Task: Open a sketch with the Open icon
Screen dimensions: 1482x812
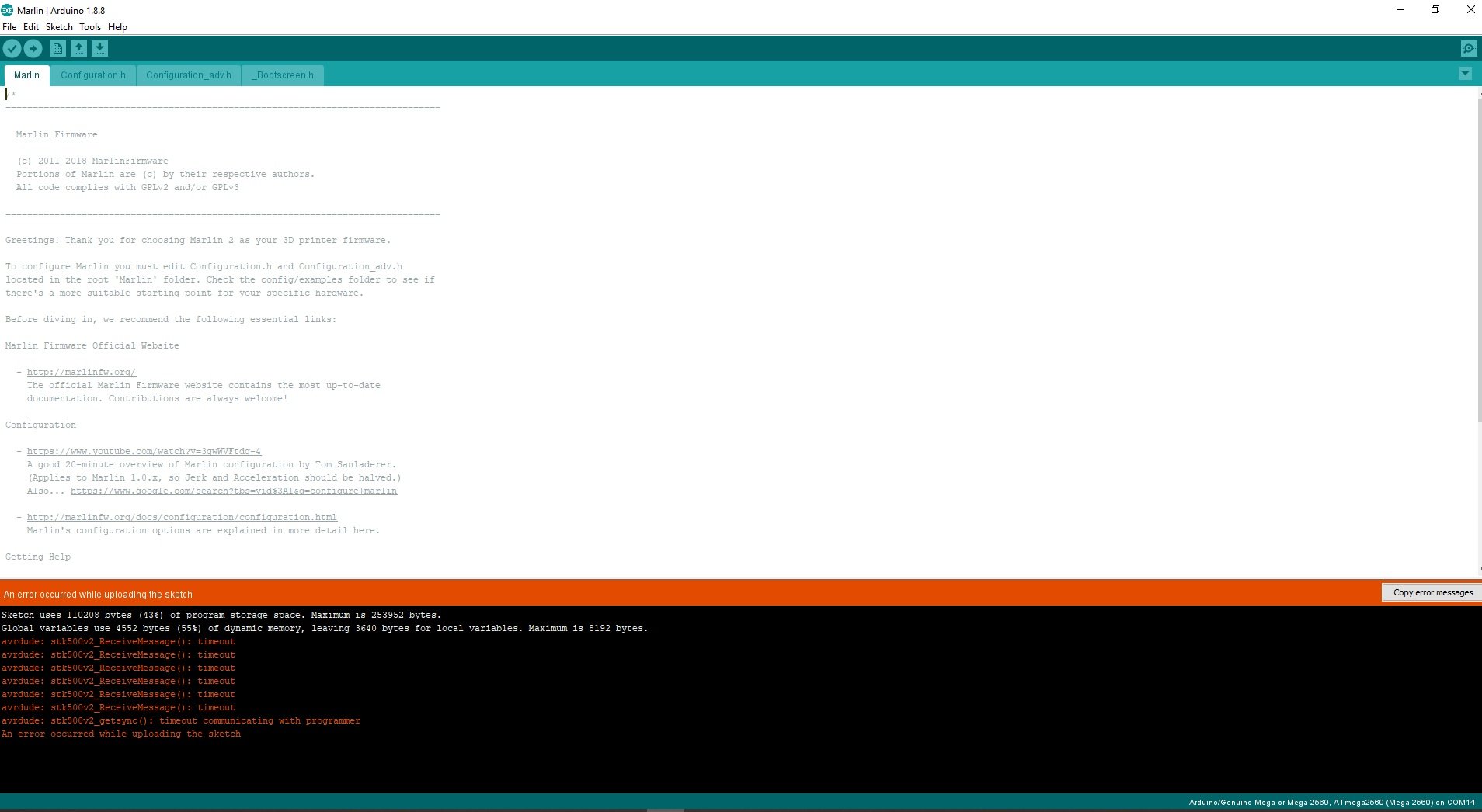Action: coord(78,48)
